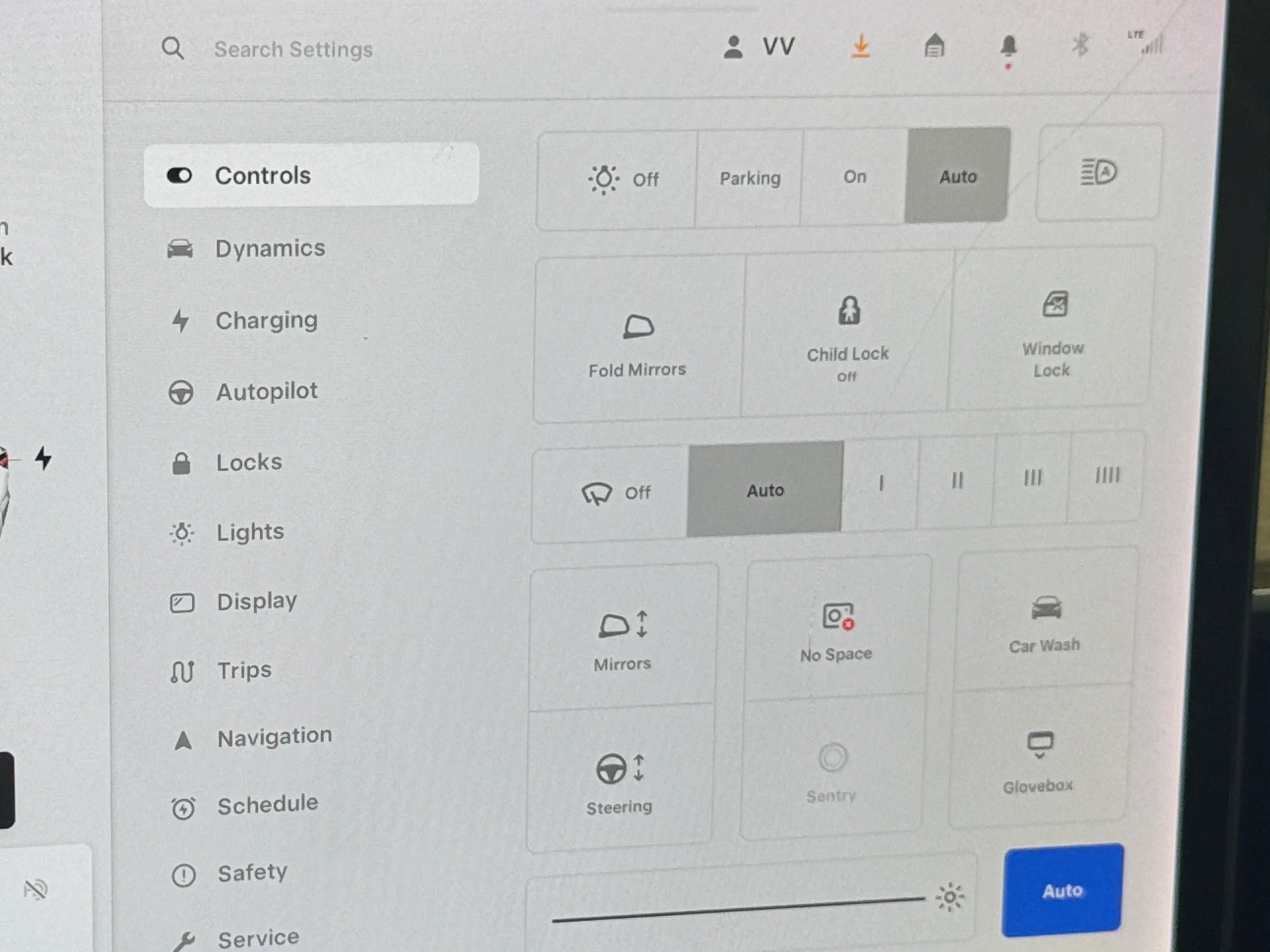Tap the LTE signal strength icon
1270x952 pixels.
(x=1145, y=42)
